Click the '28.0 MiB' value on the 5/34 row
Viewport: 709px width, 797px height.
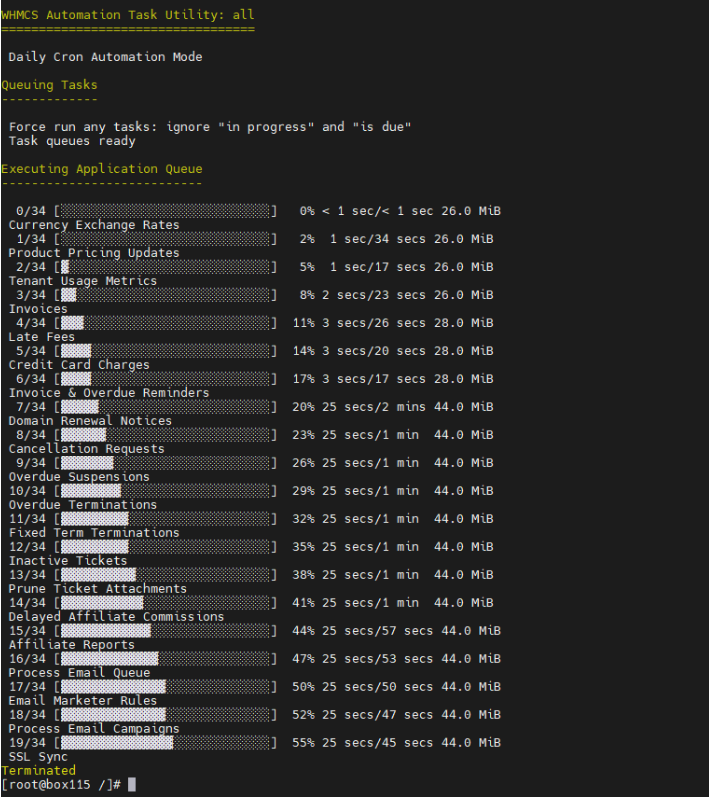click(x=464, y=351)
